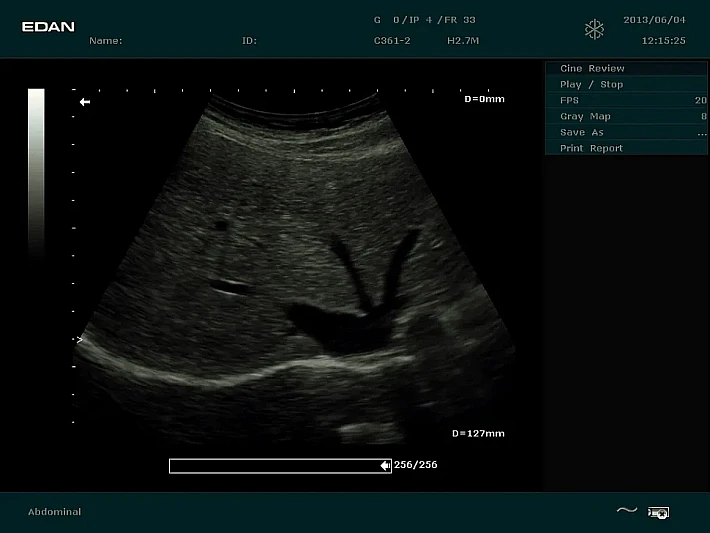Click the C361-2 probe label

click(x=390, y=41)
